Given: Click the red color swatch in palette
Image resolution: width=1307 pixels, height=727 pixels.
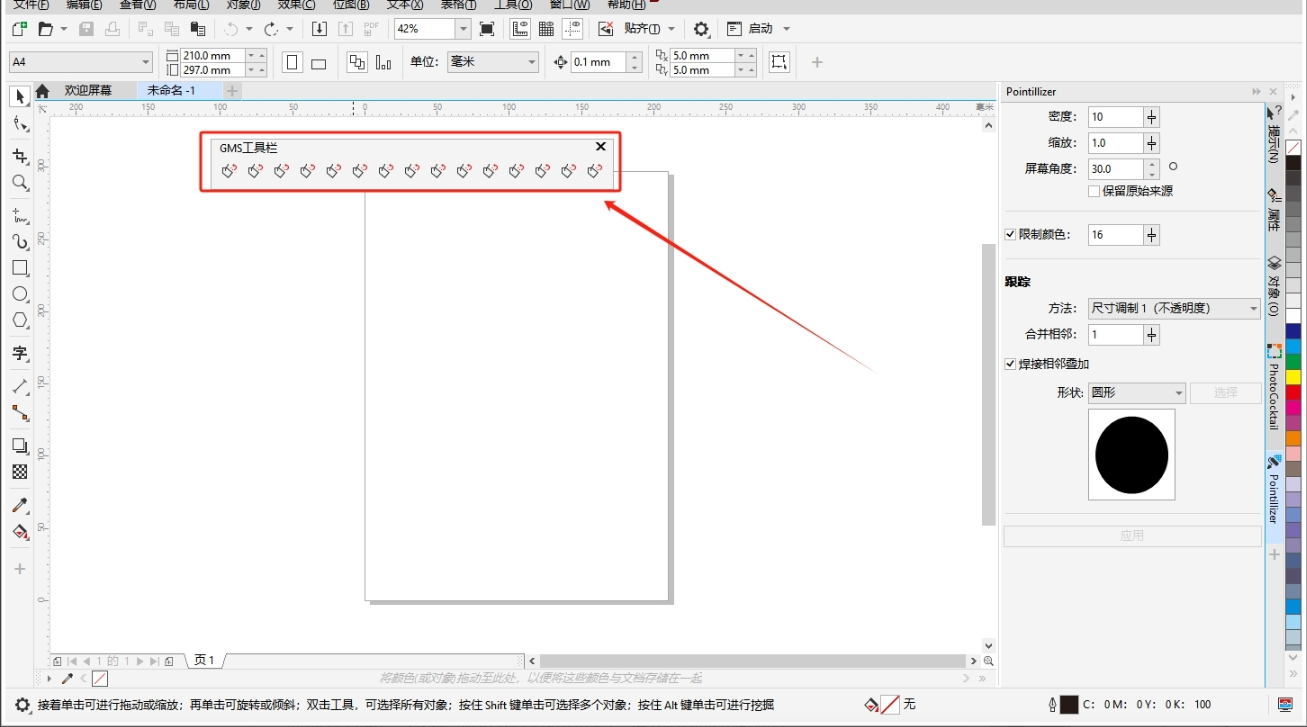Looking at the screenshot, I should pyautogui.click(x=1293, y=392).
